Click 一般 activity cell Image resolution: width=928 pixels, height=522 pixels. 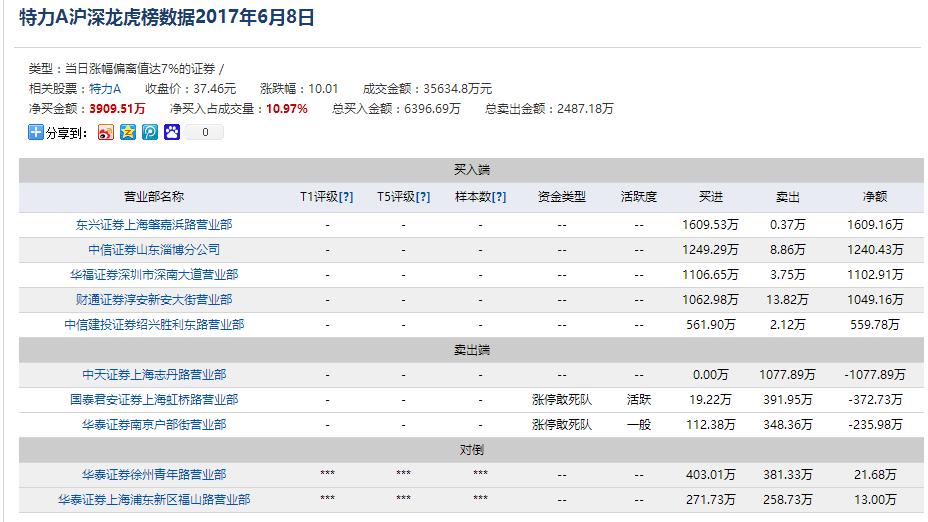click(x=639, y=424)
